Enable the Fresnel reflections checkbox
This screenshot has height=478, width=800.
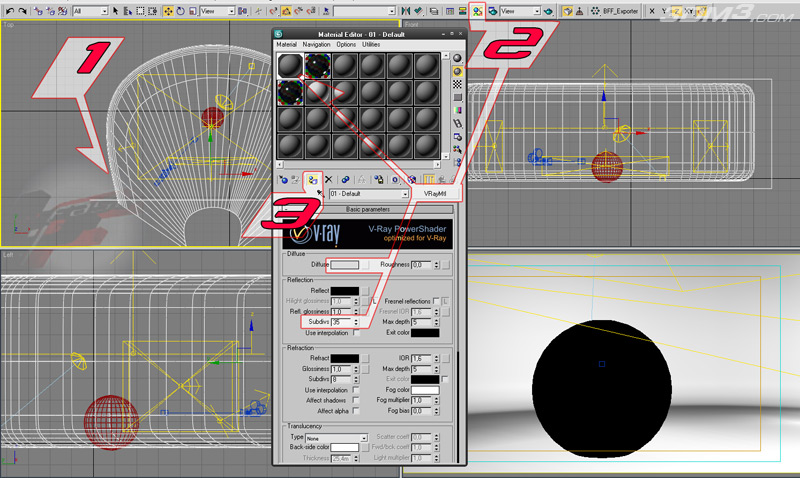click(x=436, y=301)
